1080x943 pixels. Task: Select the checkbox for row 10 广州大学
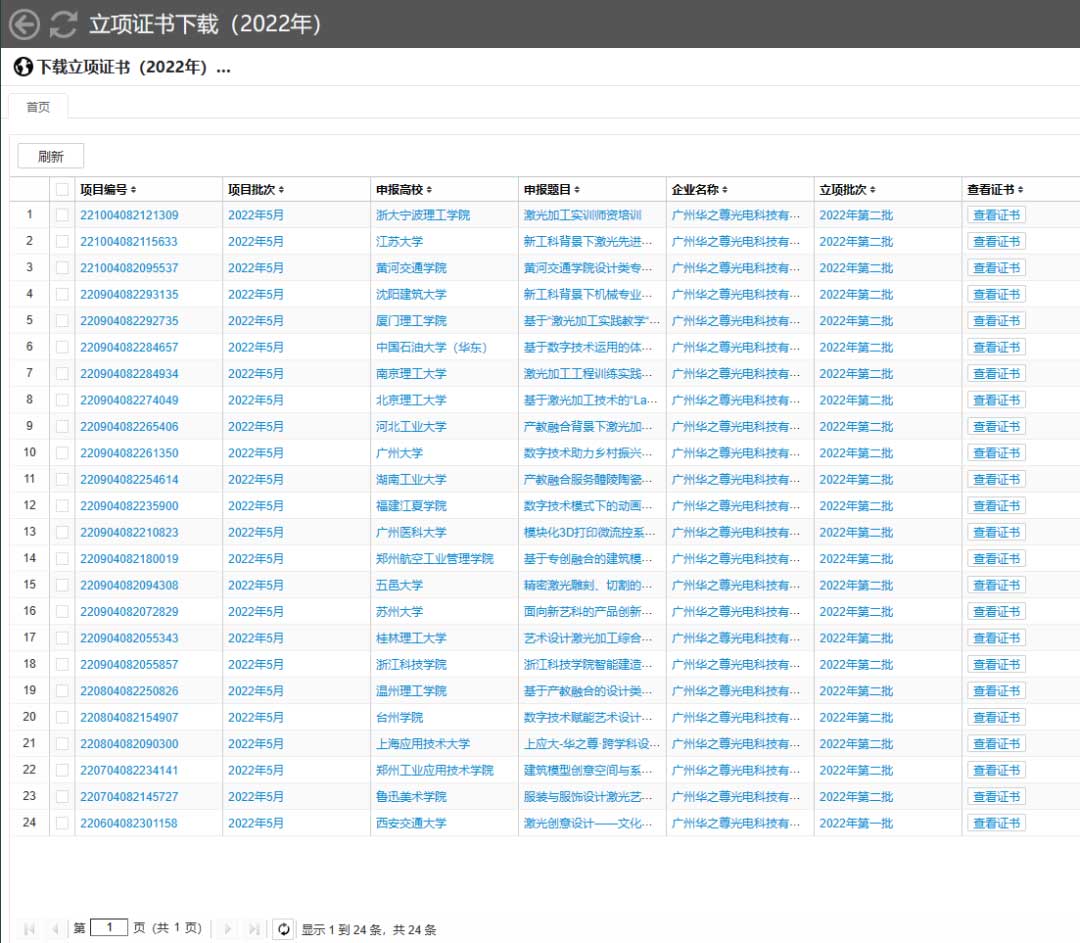tap(62, 453)
